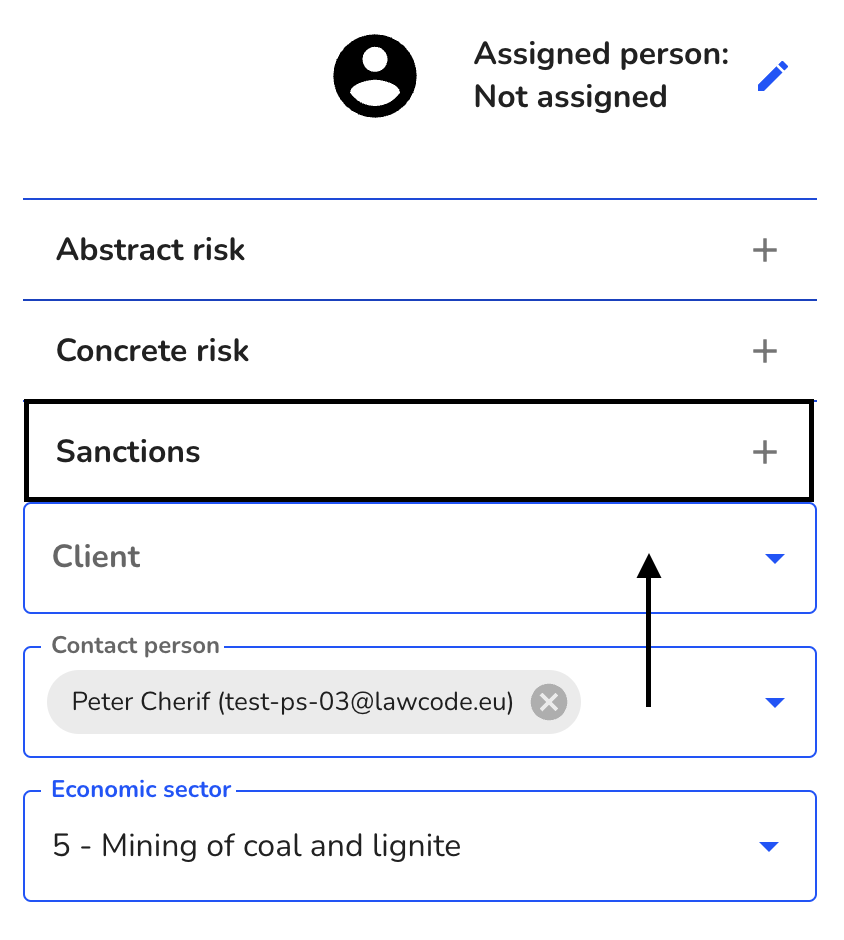The height and width of the screenshot is (940, 844).
Task: Click the '5 - Mining of coal and lignite' value
Action: click(x=257, y=846)
